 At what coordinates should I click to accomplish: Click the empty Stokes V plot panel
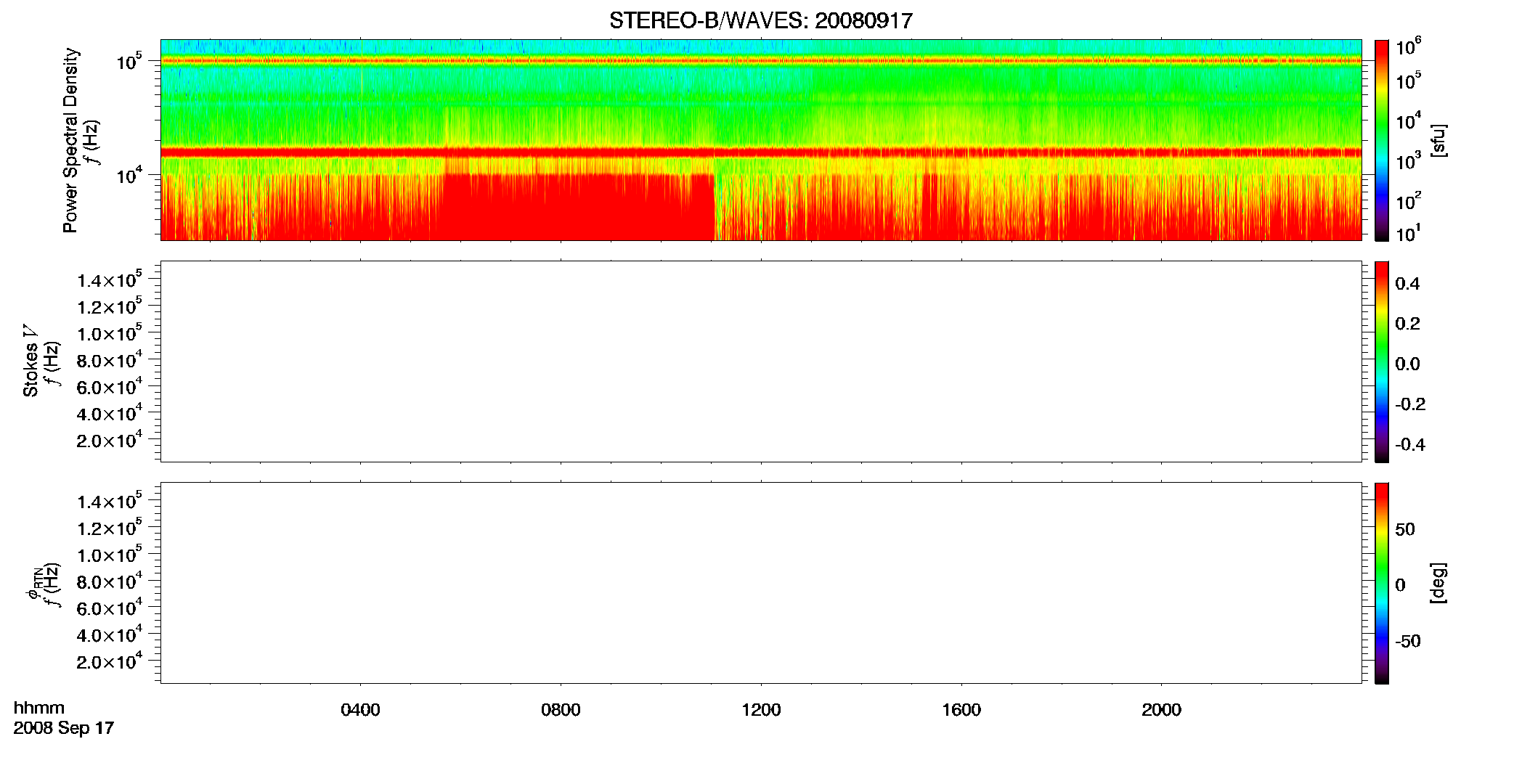pos(761,362)
